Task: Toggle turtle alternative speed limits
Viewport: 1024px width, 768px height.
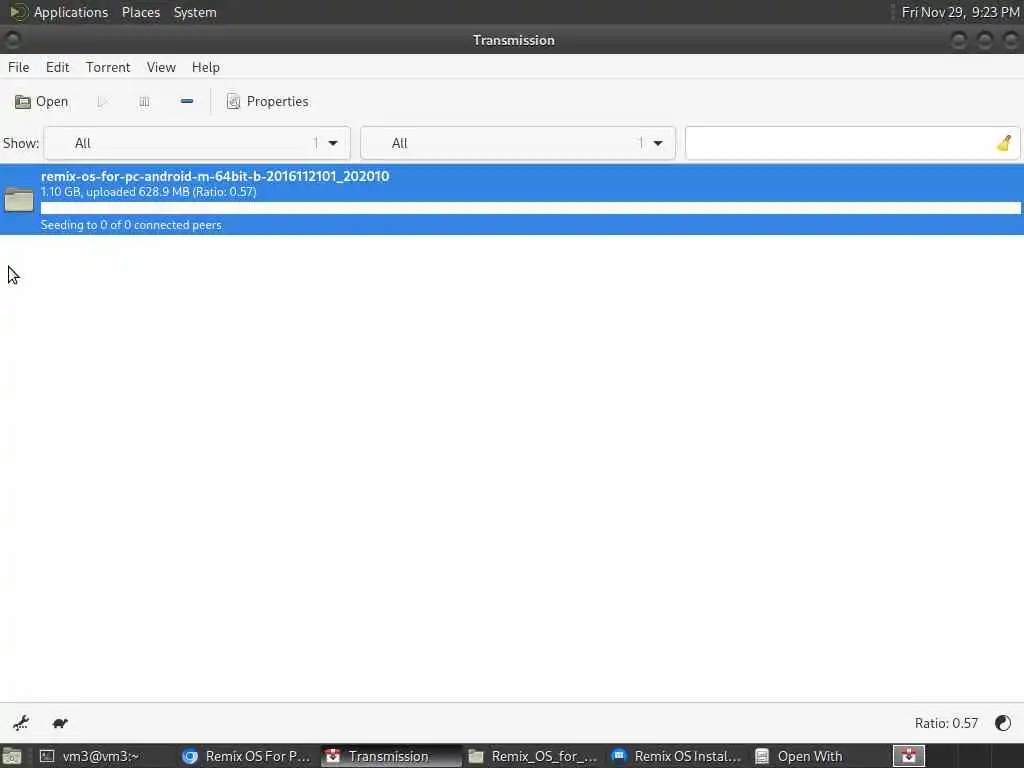Action: [x=60, y=723]
